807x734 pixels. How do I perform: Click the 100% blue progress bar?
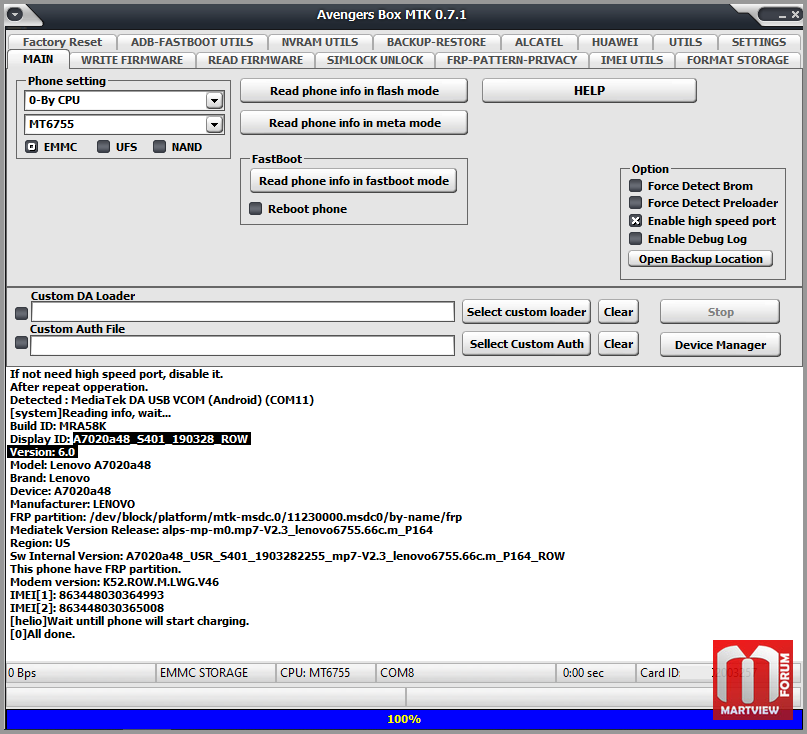click(x=404, y=719)
